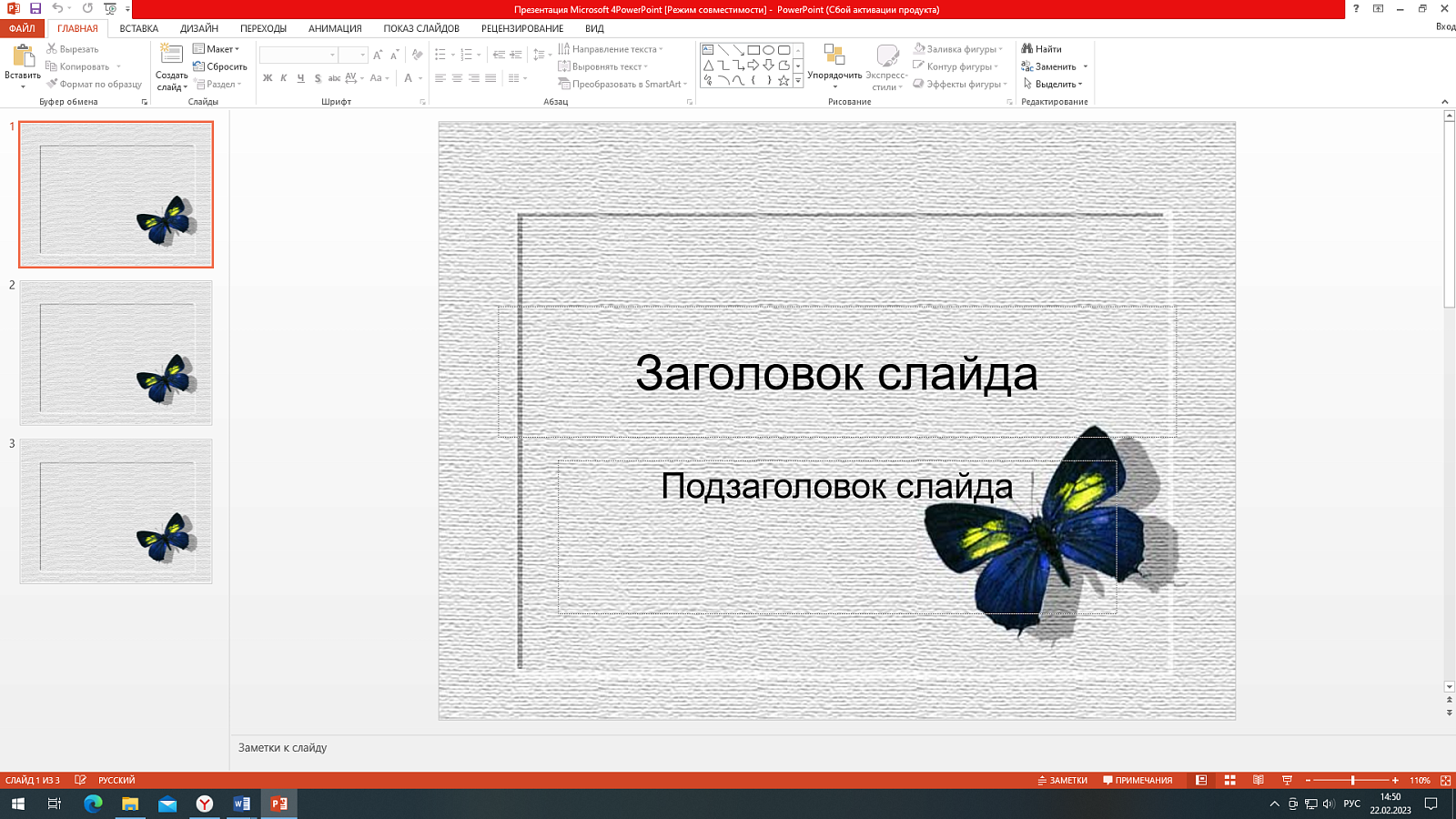Start slideshow from status bar icon

[x=1287, y=780]
